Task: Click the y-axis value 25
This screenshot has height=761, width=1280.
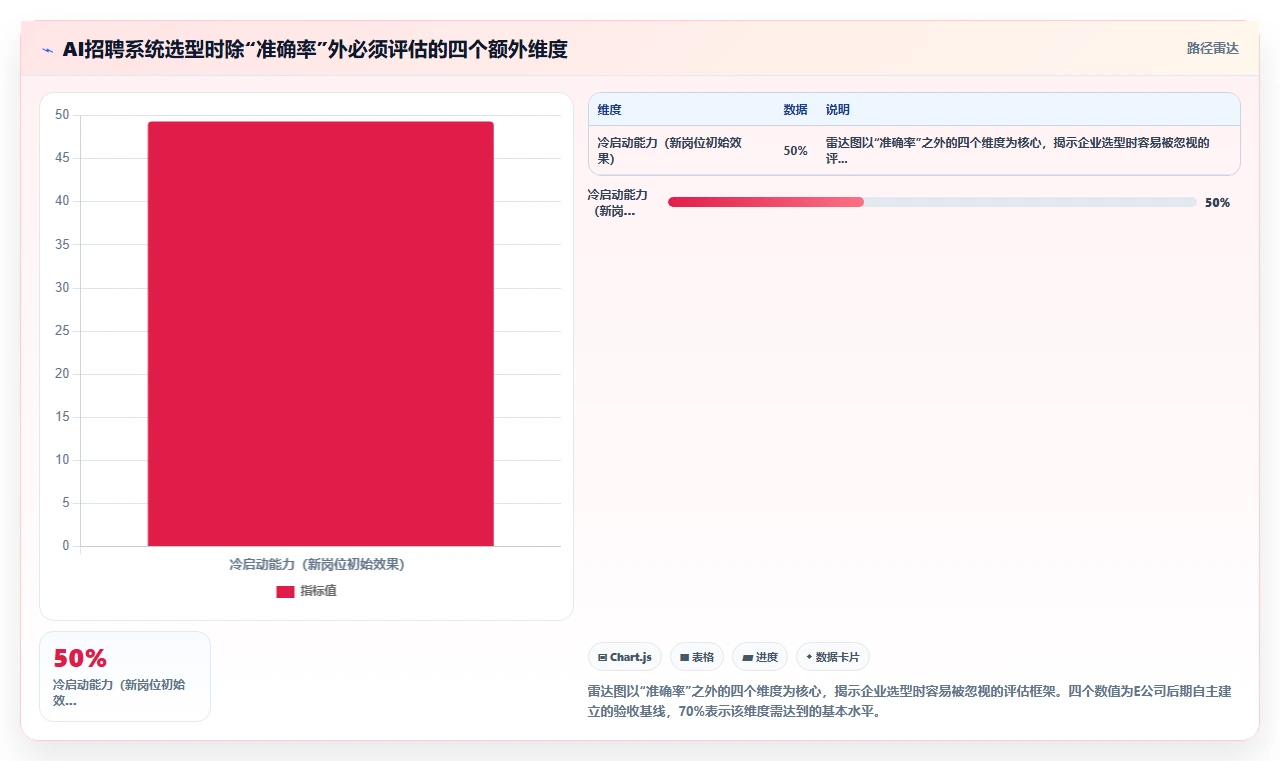Action: click(x=62, y=331)
